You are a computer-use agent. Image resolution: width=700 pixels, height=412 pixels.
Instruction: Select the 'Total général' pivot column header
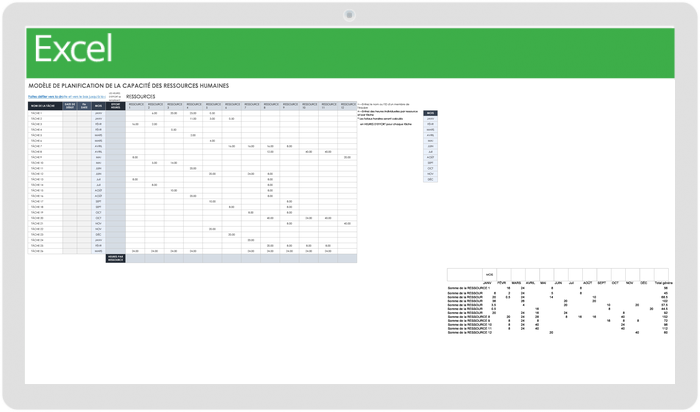point(663,283)
